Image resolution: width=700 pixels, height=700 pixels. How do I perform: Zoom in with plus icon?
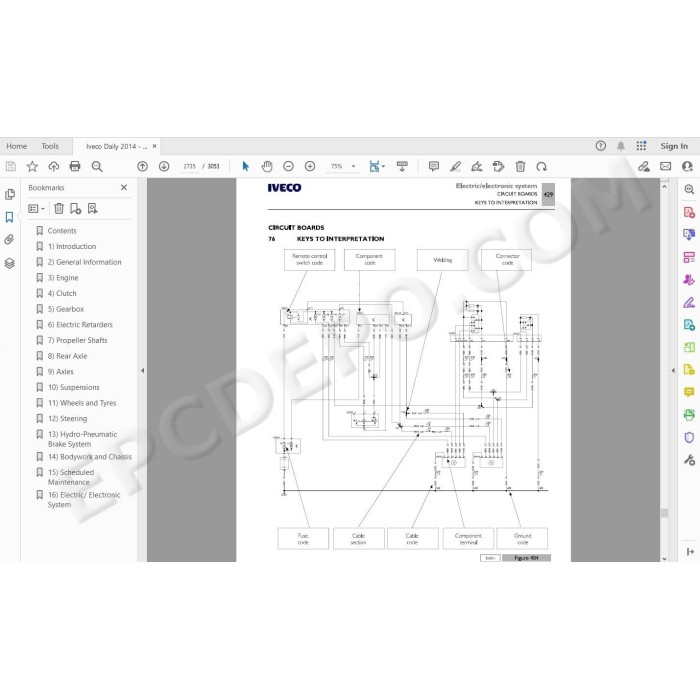[310, 167]
